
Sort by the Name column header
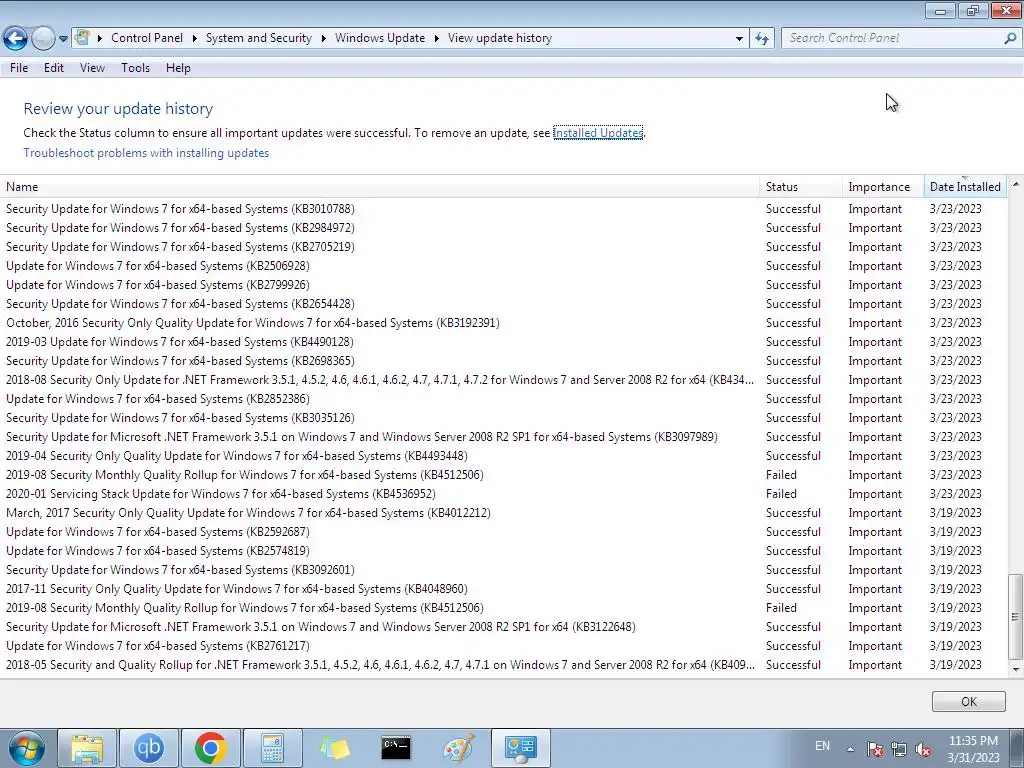[x=379, y=187]
